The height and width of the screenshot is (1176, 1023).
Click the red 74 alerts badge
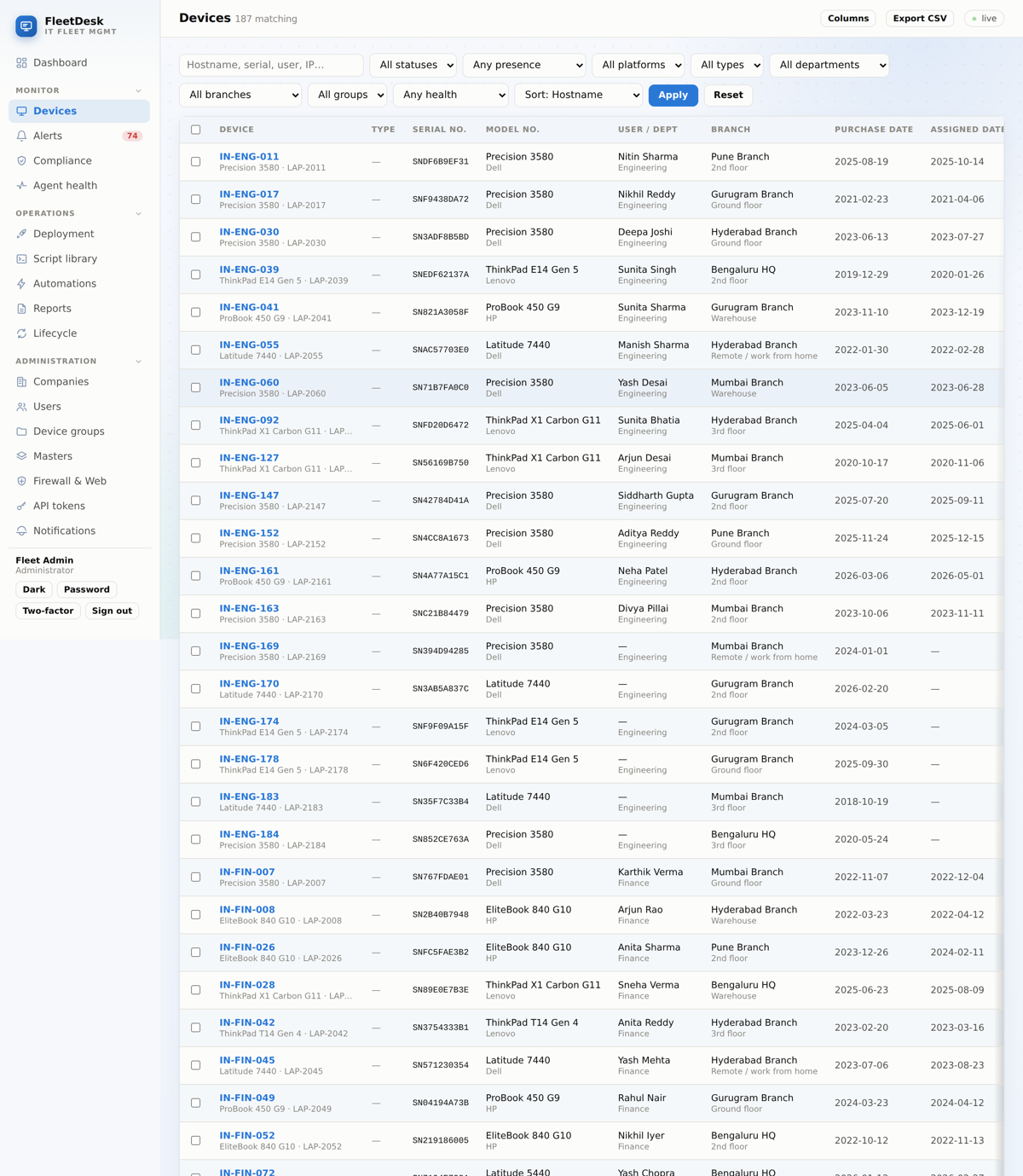pos(132,136)
